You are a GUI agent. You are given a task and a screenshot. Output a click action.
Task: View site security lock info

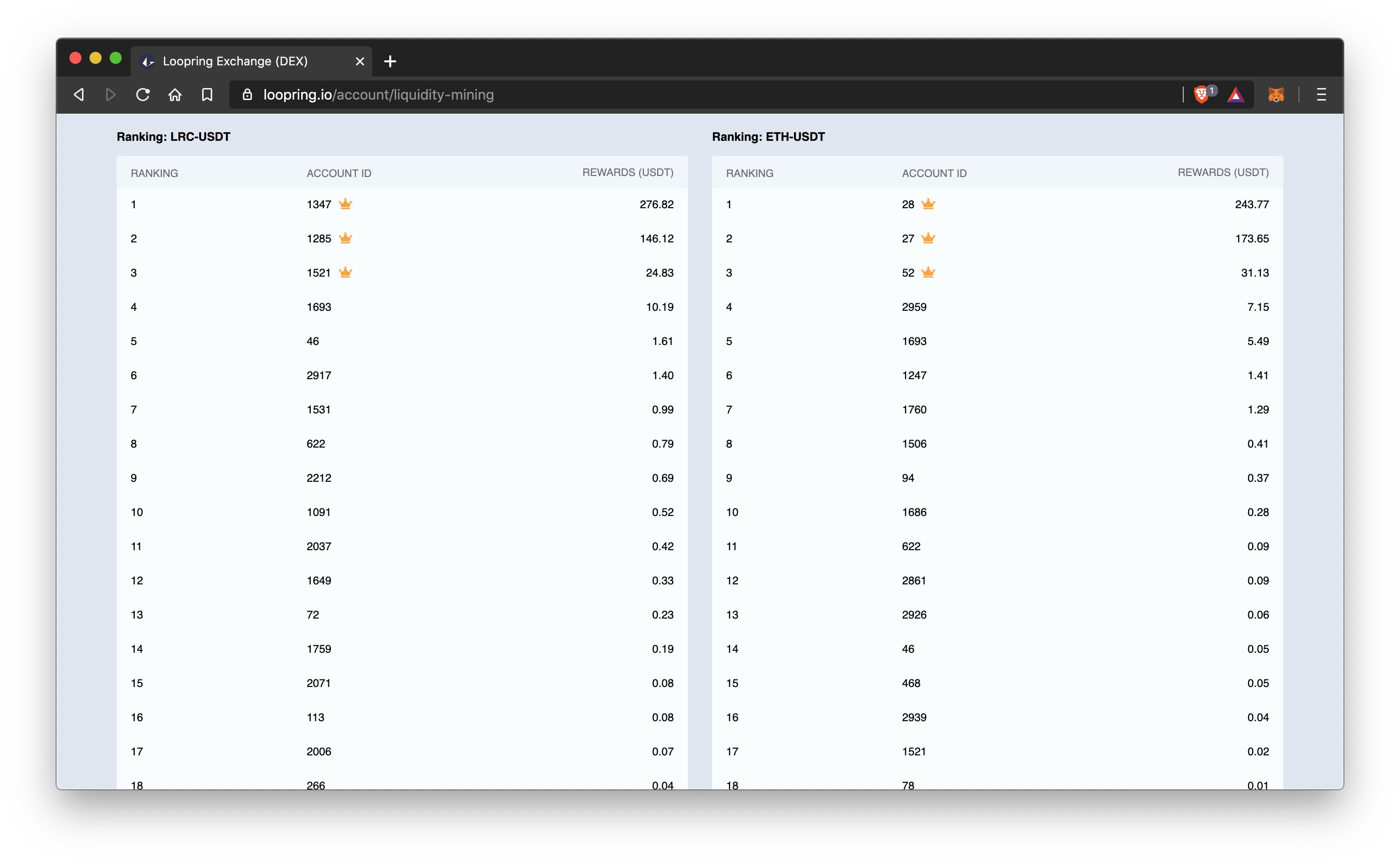(247, 95)
